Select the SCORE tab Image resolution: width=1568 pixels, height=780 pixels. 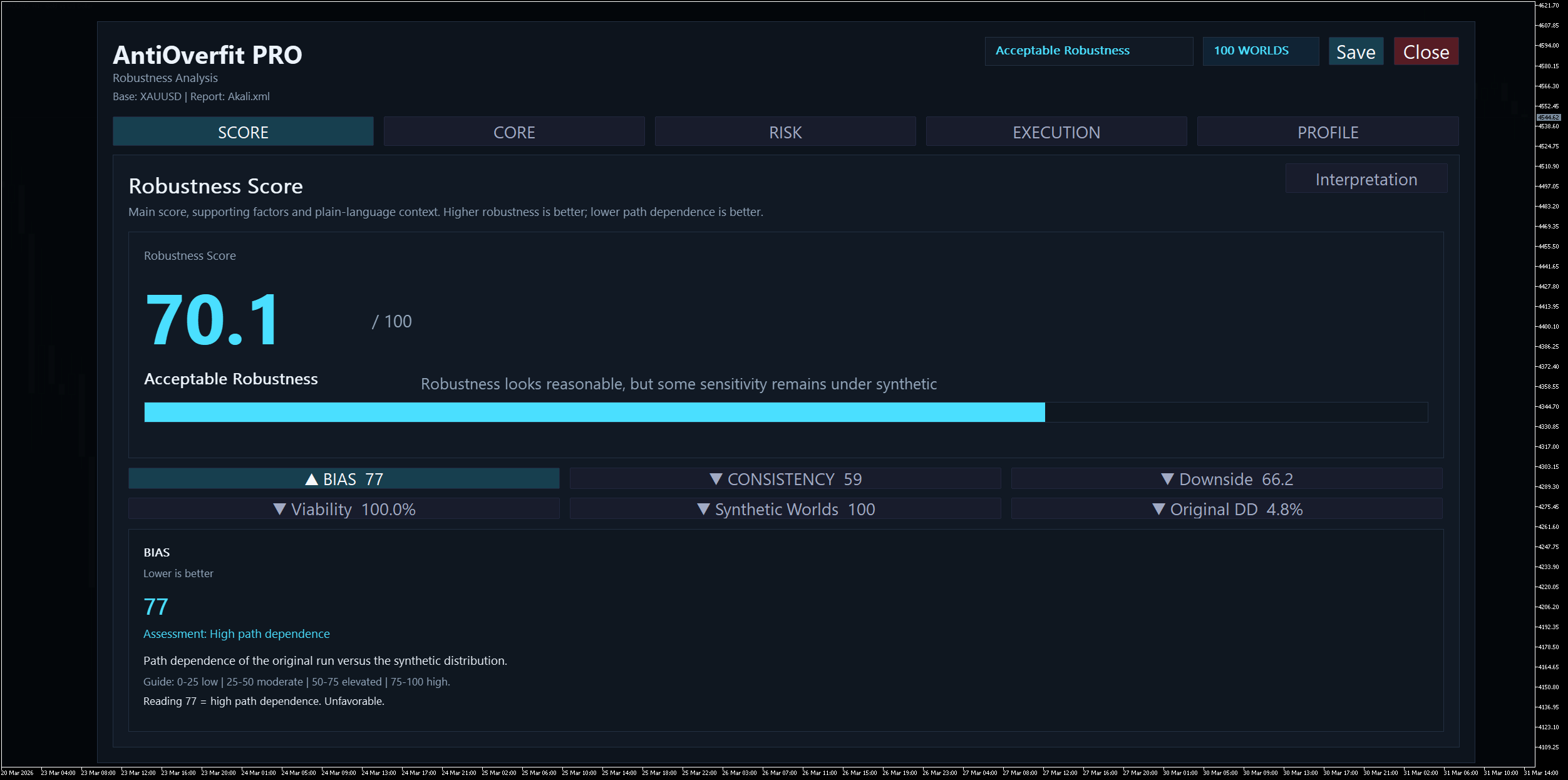[243, 132]
